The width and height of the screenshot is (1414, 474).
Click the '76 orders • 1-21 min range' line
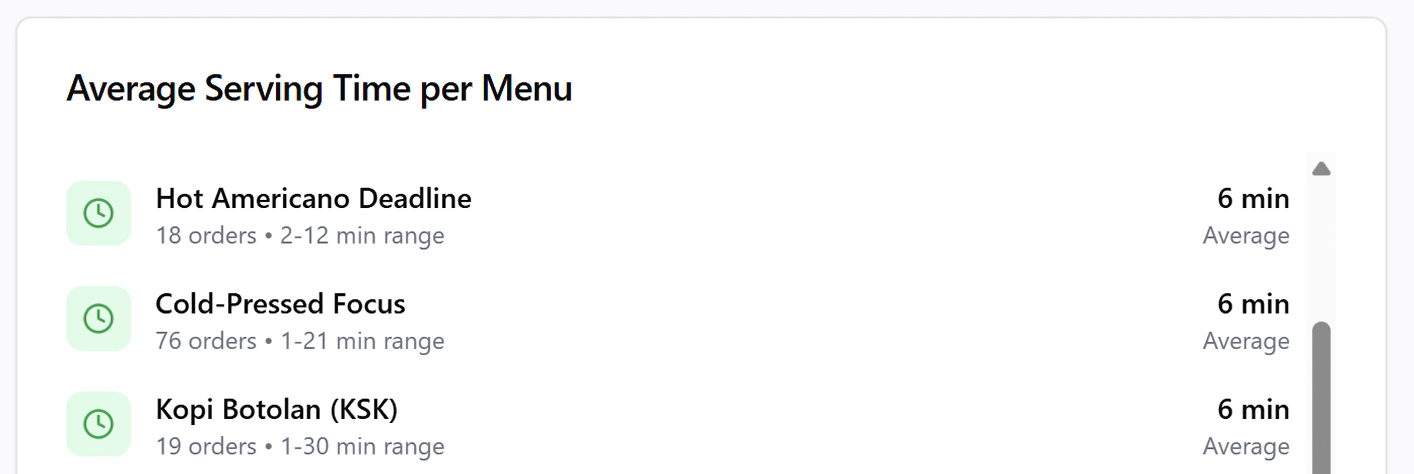tap(300, 341)
